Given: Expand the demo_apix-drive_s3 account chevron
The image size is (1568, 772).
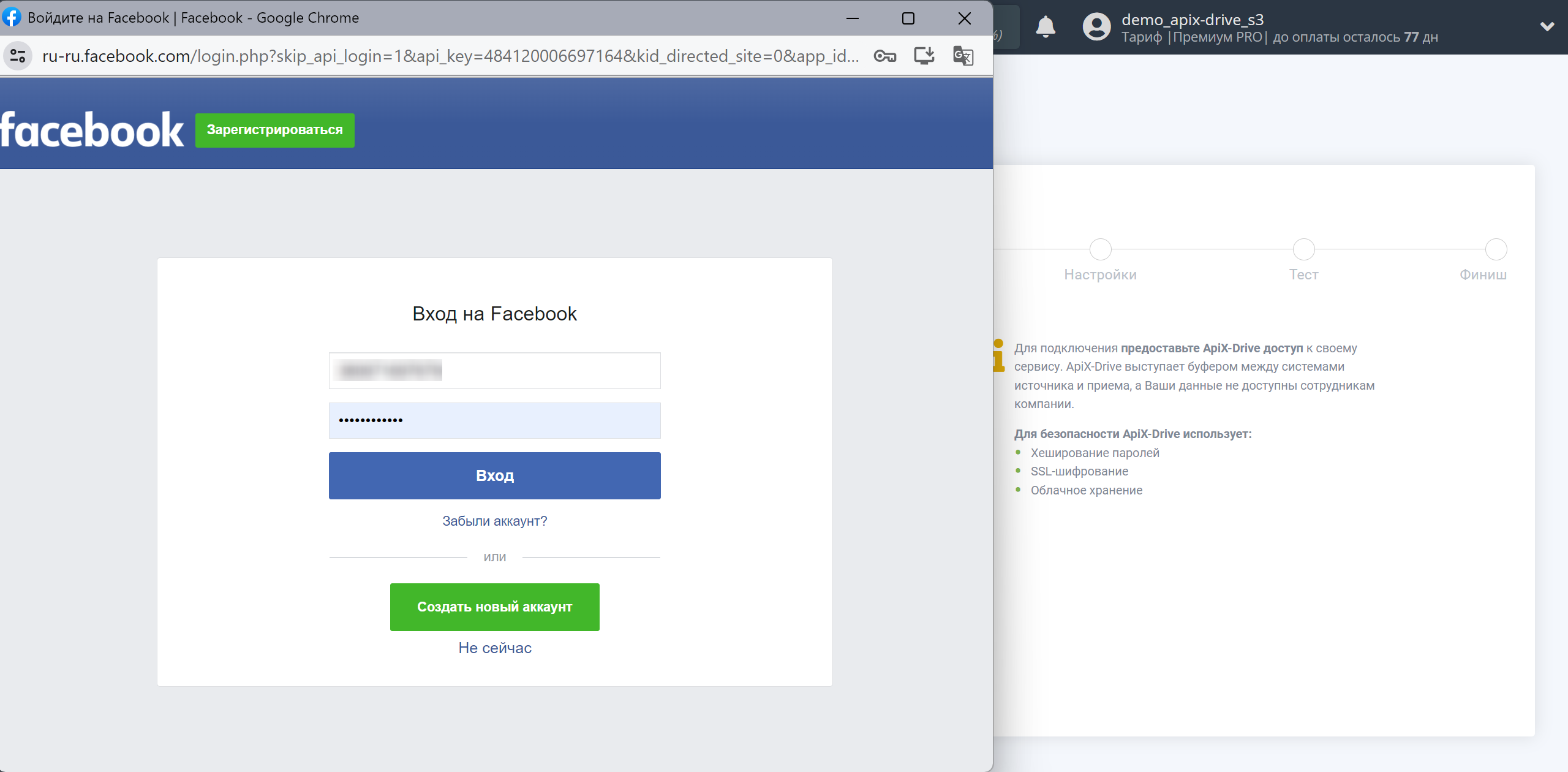Looking at the screenshot, I should coord(1547,27).
